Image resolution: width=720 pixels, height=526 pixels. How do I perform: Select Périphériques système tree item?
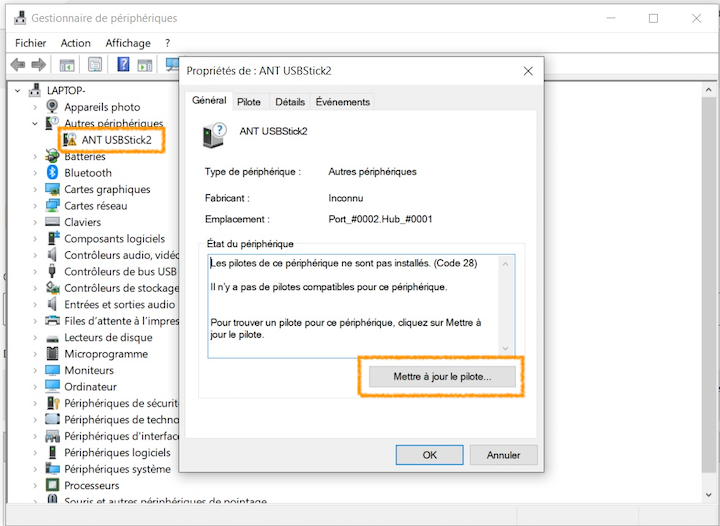click(x=118, y=469)
